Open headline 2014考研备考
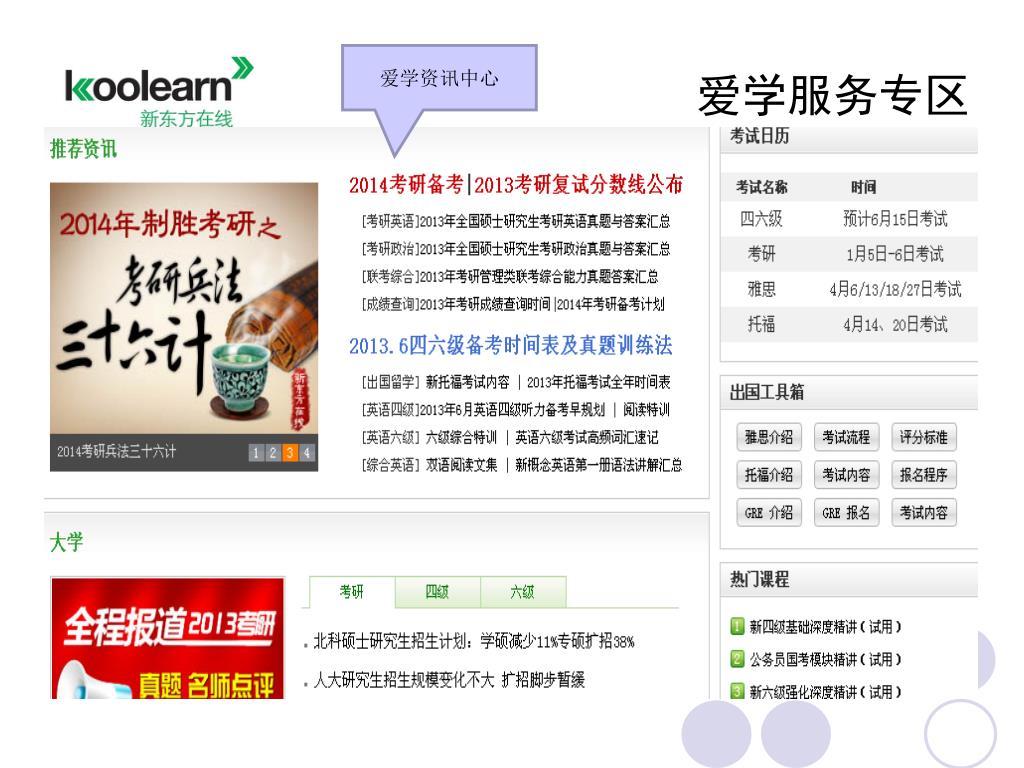The height and width of the screenshot is (768, 1024). click(x=406, y=185)
